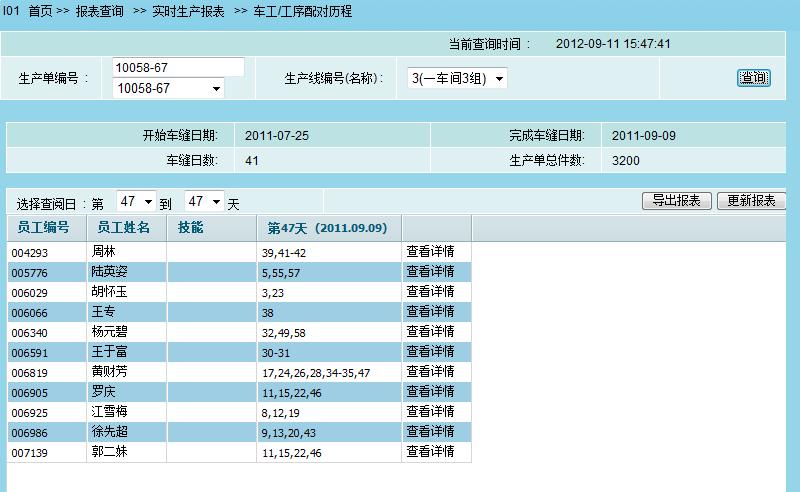
Task: Open 查看详情 for 江雪梅
Action: [430, 412]
